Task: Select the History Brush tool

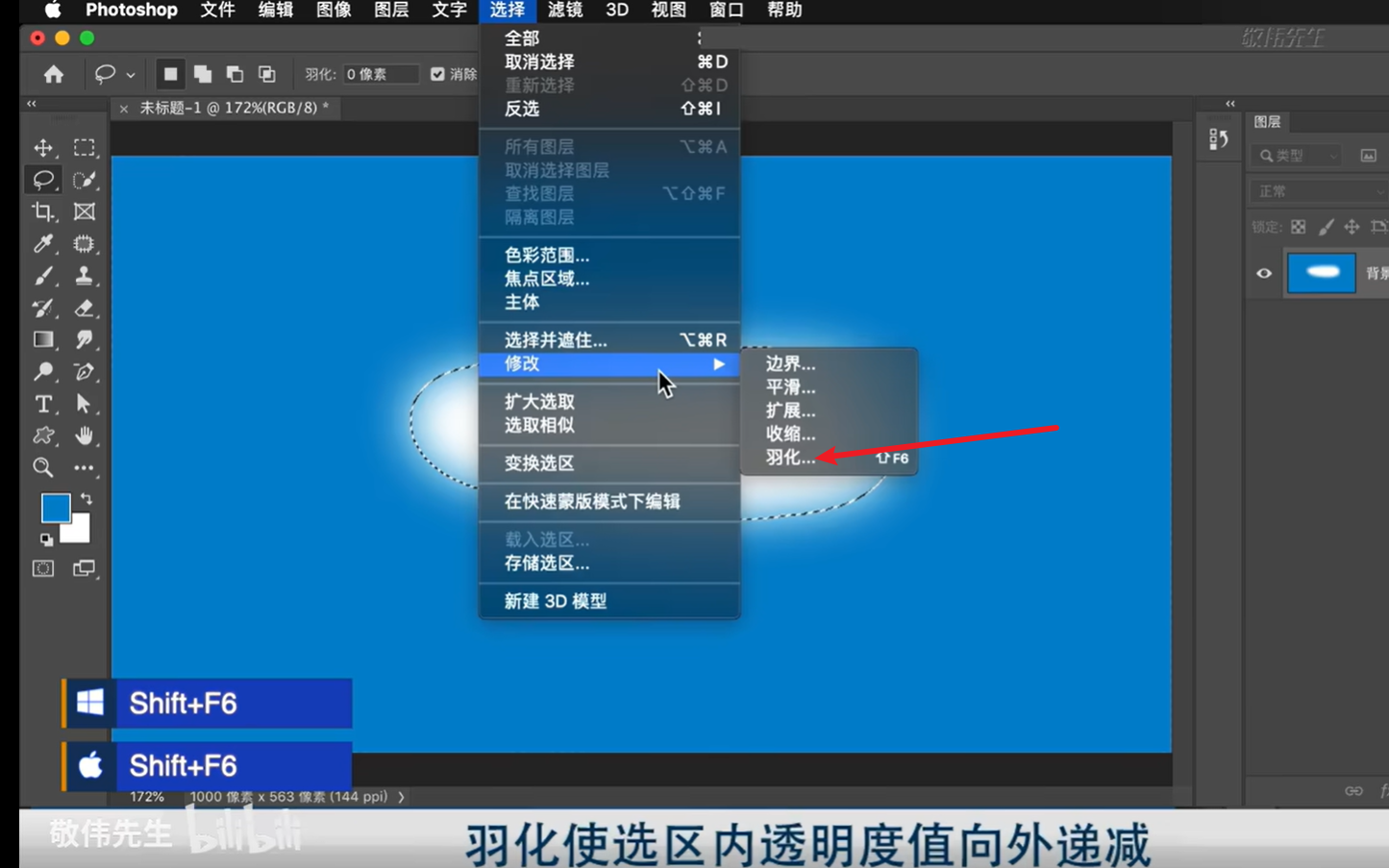Action: pos(43,308)
